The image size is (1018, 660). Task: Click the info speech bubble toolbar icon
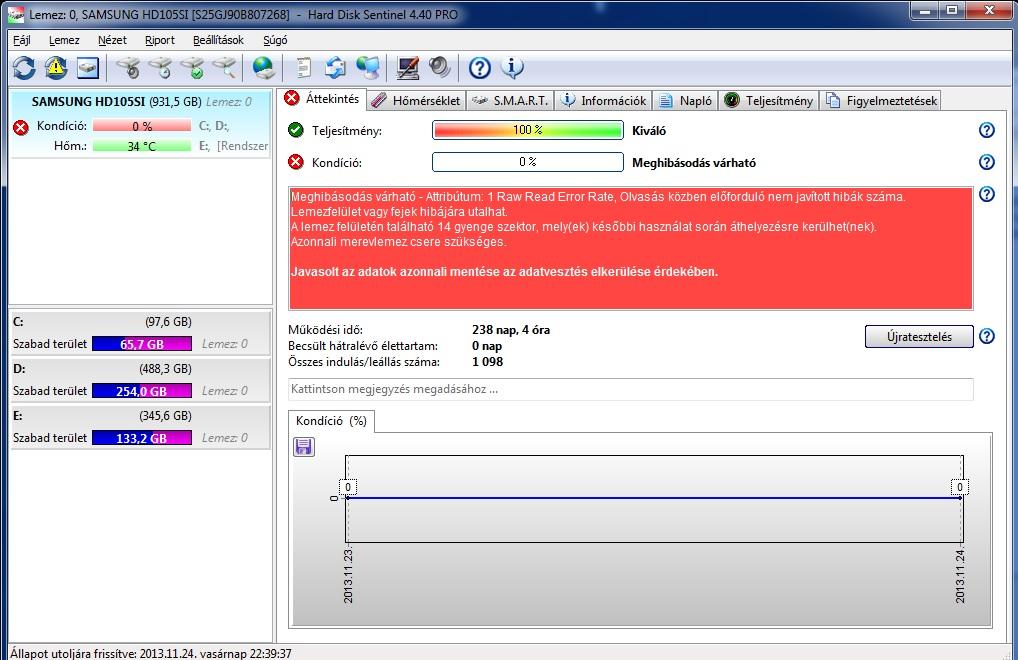pyautogui.click(x=512, y=67)
